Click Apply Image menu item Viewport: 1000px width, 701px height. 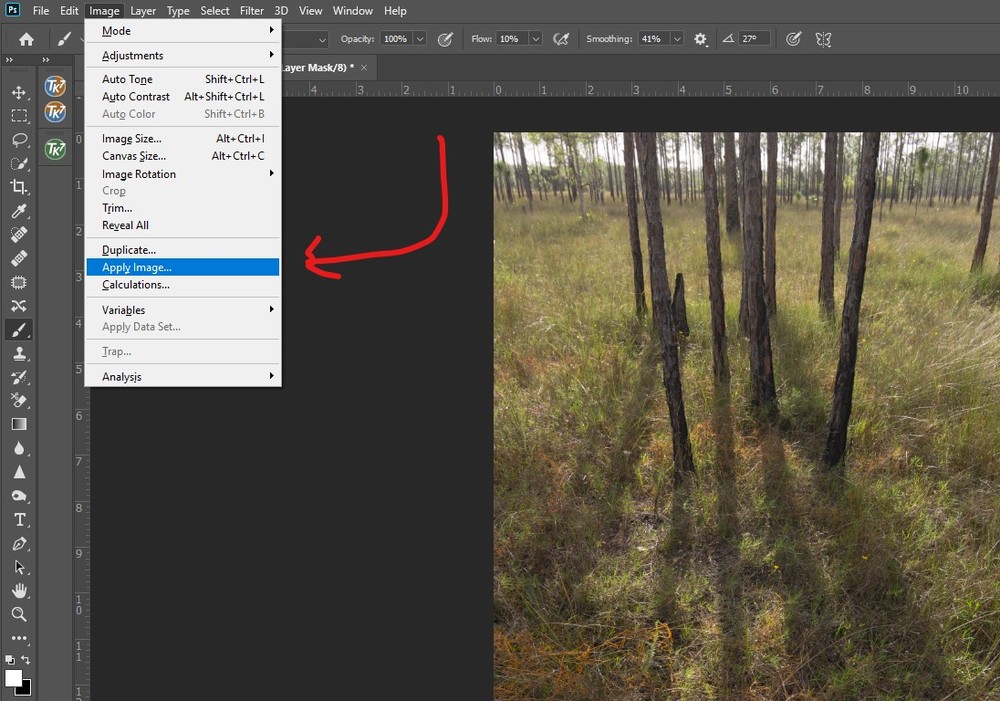[x=137, y=267]
